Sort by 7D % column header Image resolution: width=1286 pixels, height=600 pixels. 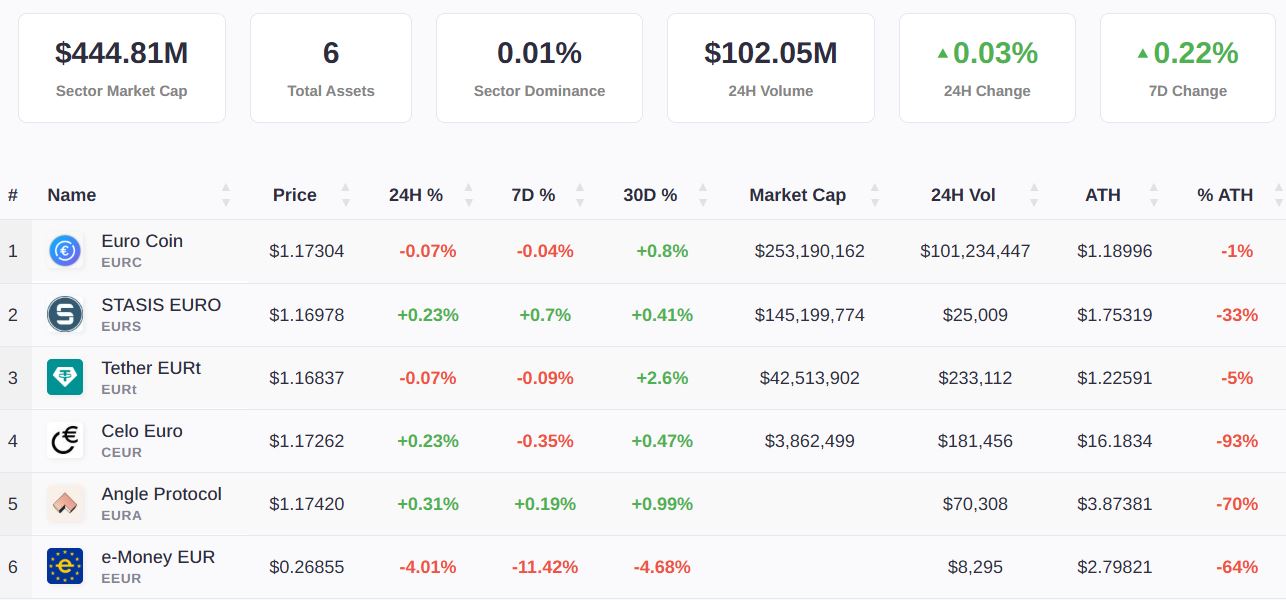pos(533,195)
